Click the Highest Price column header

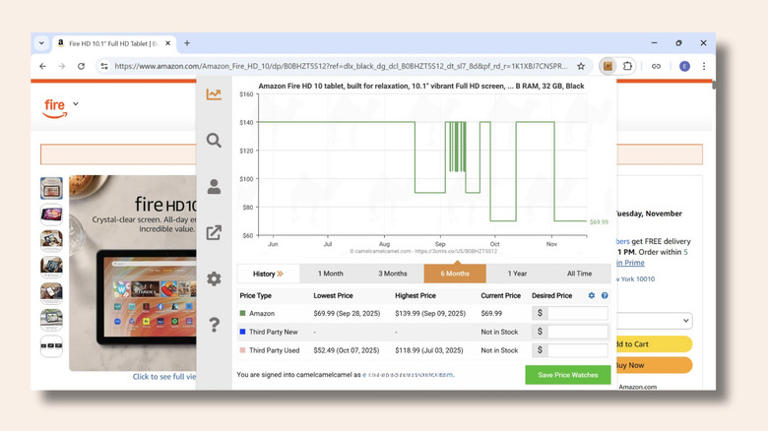[x=415, y=295]
